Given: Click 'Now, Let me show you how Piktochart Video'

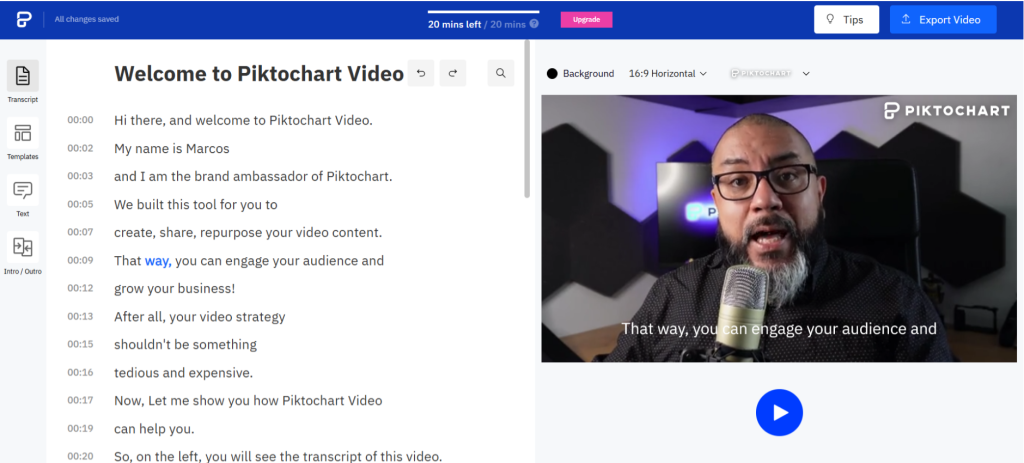Looking at the screenshot, I should [248, 400].
